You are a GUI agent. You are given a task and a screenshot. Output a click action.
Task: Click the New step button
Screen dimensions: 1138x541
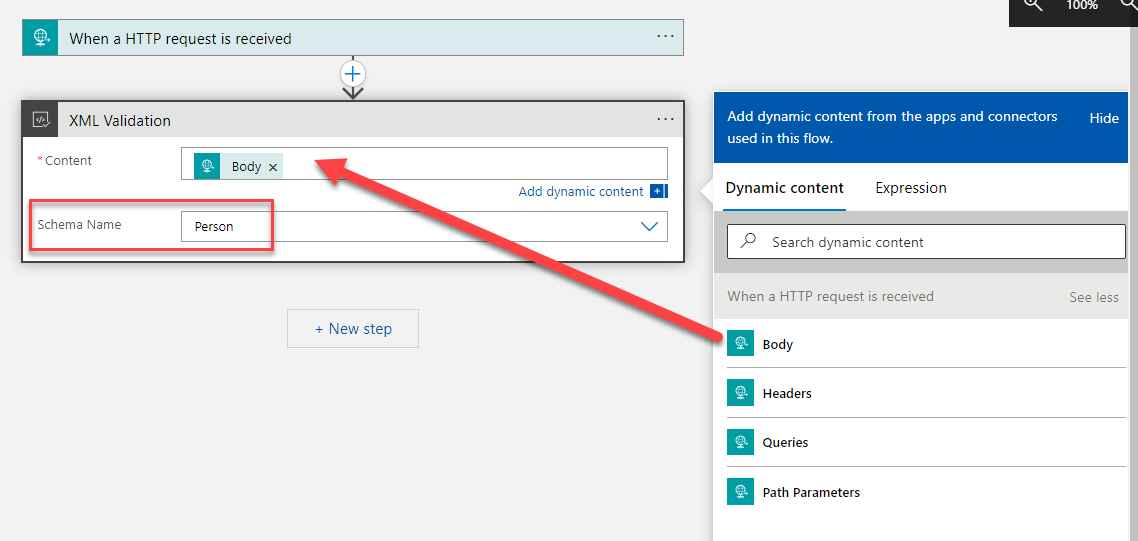click(352, 329)
